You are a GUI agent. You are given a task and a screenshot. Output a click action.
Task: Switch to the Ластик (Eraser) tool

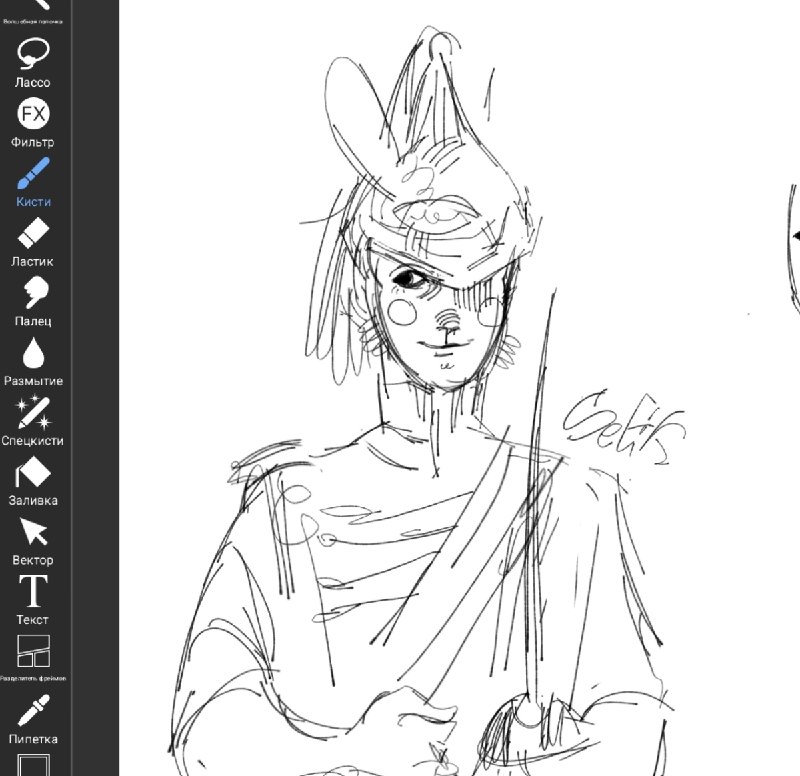tap(33, 242)
